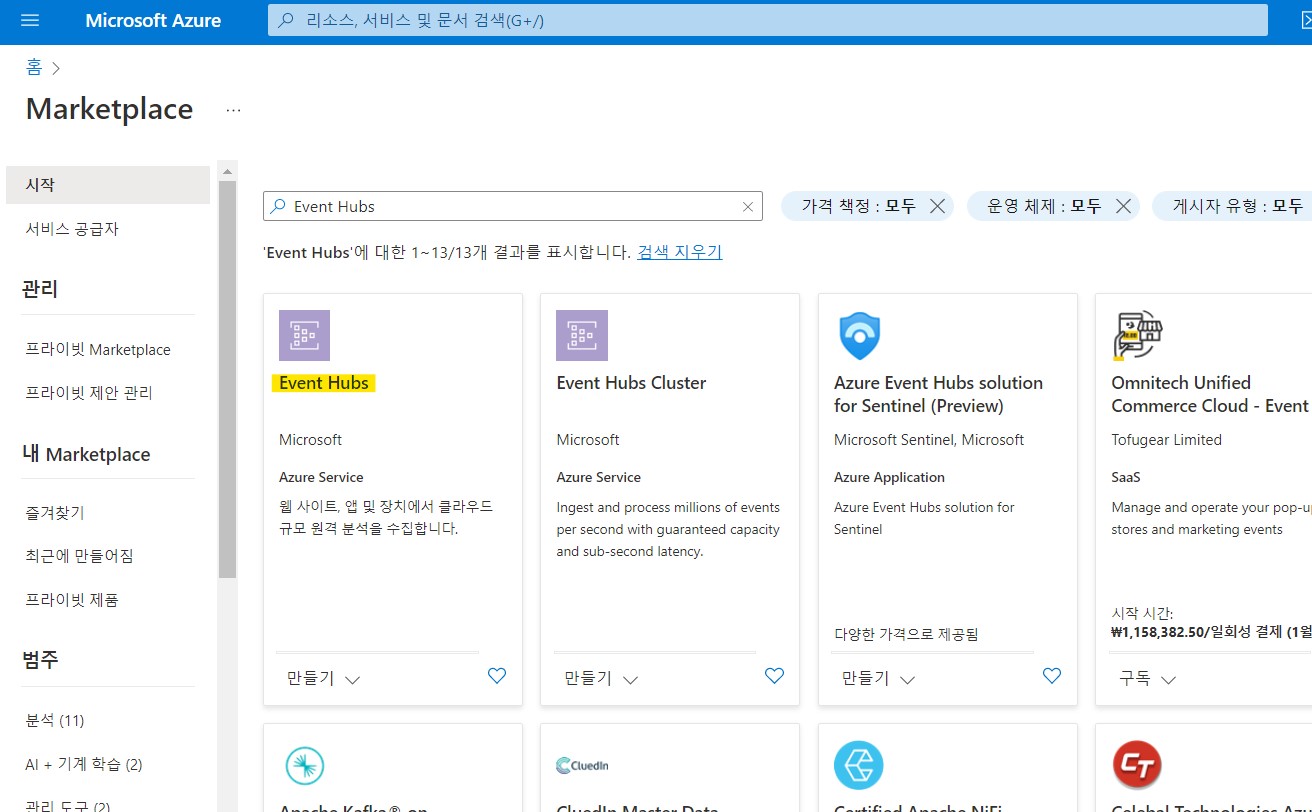Focus the top resource search bar
This screenshot has width=1312, height=812.
[x=767, y=20]
